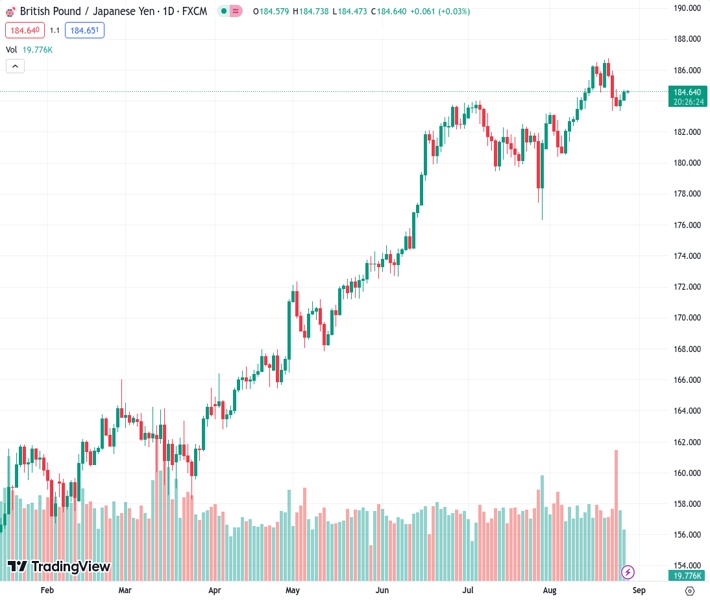Screen dimensions: 710x600
Task: Click the Feb label on the time axis
Action: tap(47, 591)
